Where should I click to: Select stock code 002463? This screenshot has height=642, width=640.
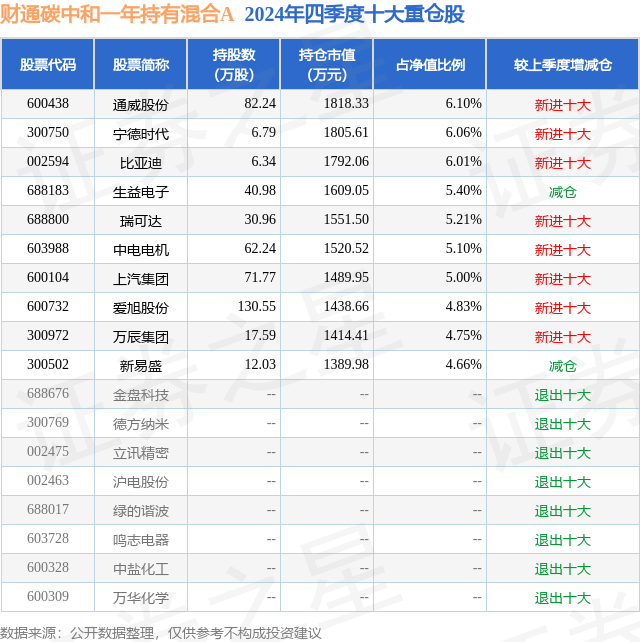coord(48,482)
